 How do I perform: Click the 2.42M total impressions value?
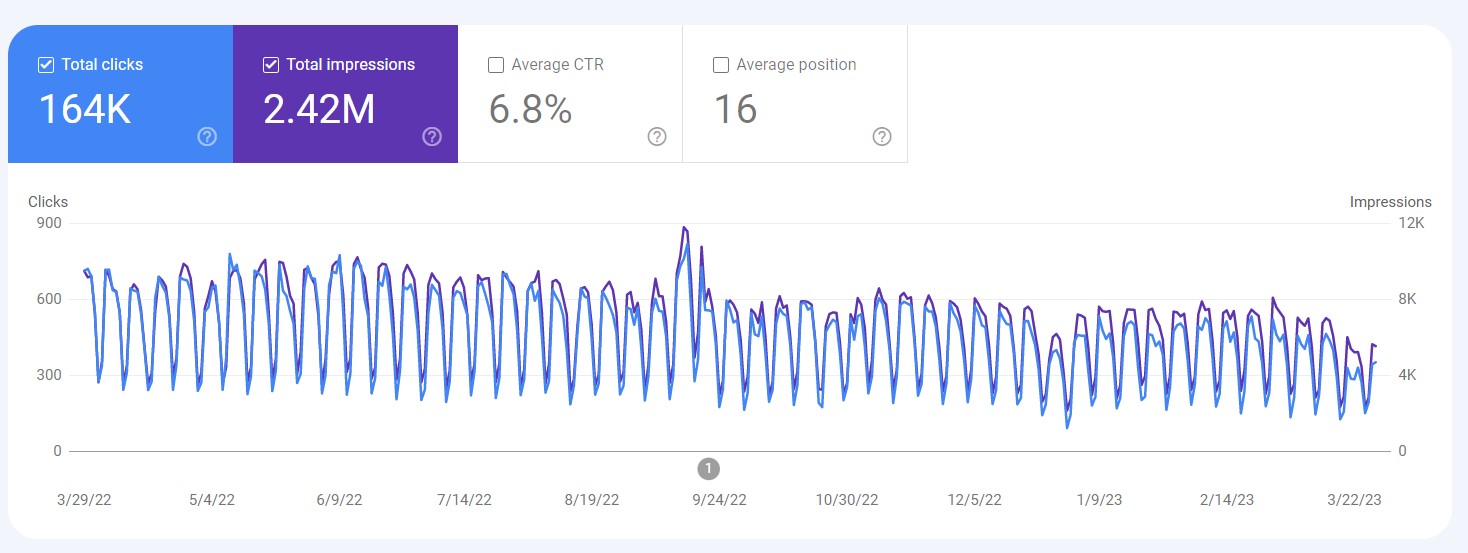pyautogui.click(x=319, y=109)
